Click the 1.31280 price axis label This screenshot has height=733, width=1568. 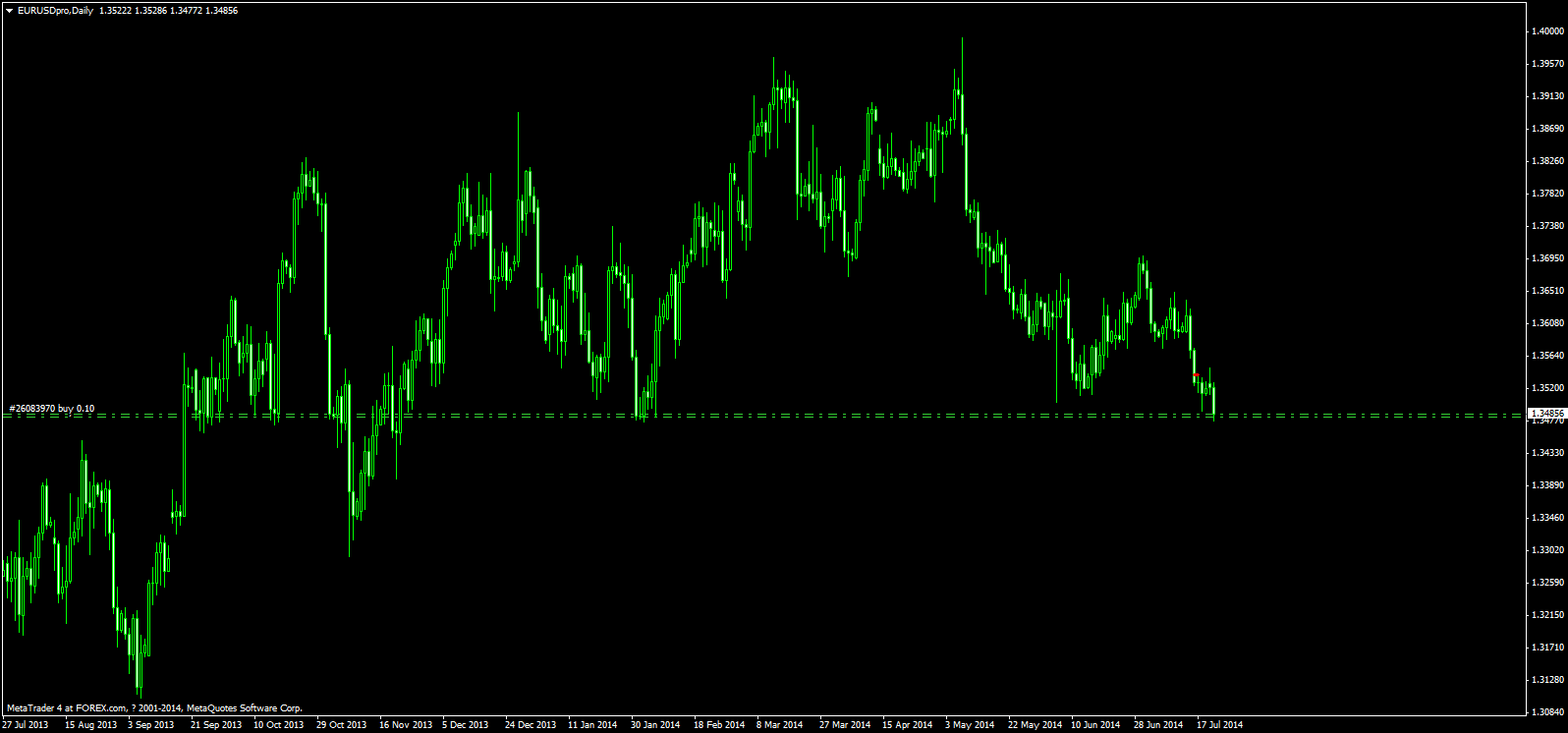pyautogui.click(x=1547, y=680)
